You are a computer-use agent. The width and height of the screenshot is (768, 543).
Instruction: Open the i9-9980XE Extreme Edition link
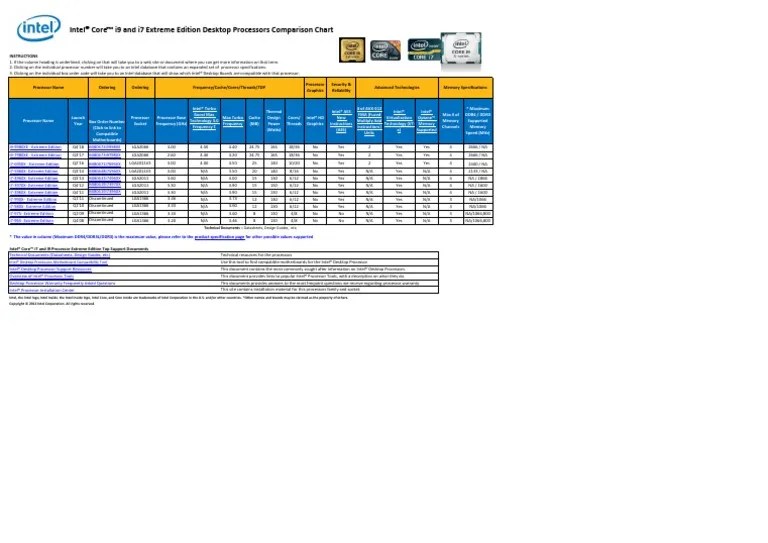pyautogui.click(x=36, y=147)
